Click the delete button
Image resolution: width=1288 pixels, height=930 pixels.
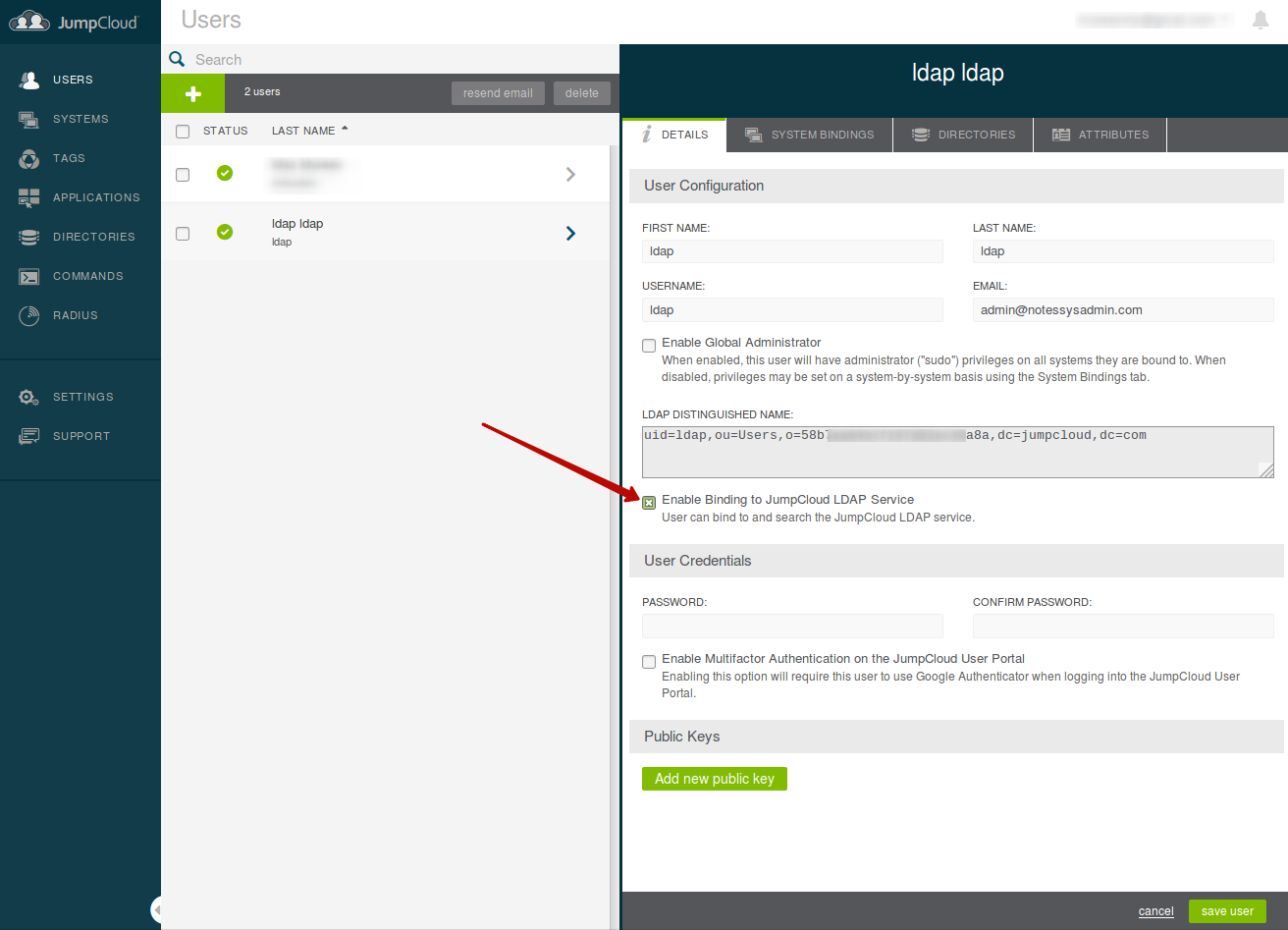pyautogui.click(x=582, y=93)
